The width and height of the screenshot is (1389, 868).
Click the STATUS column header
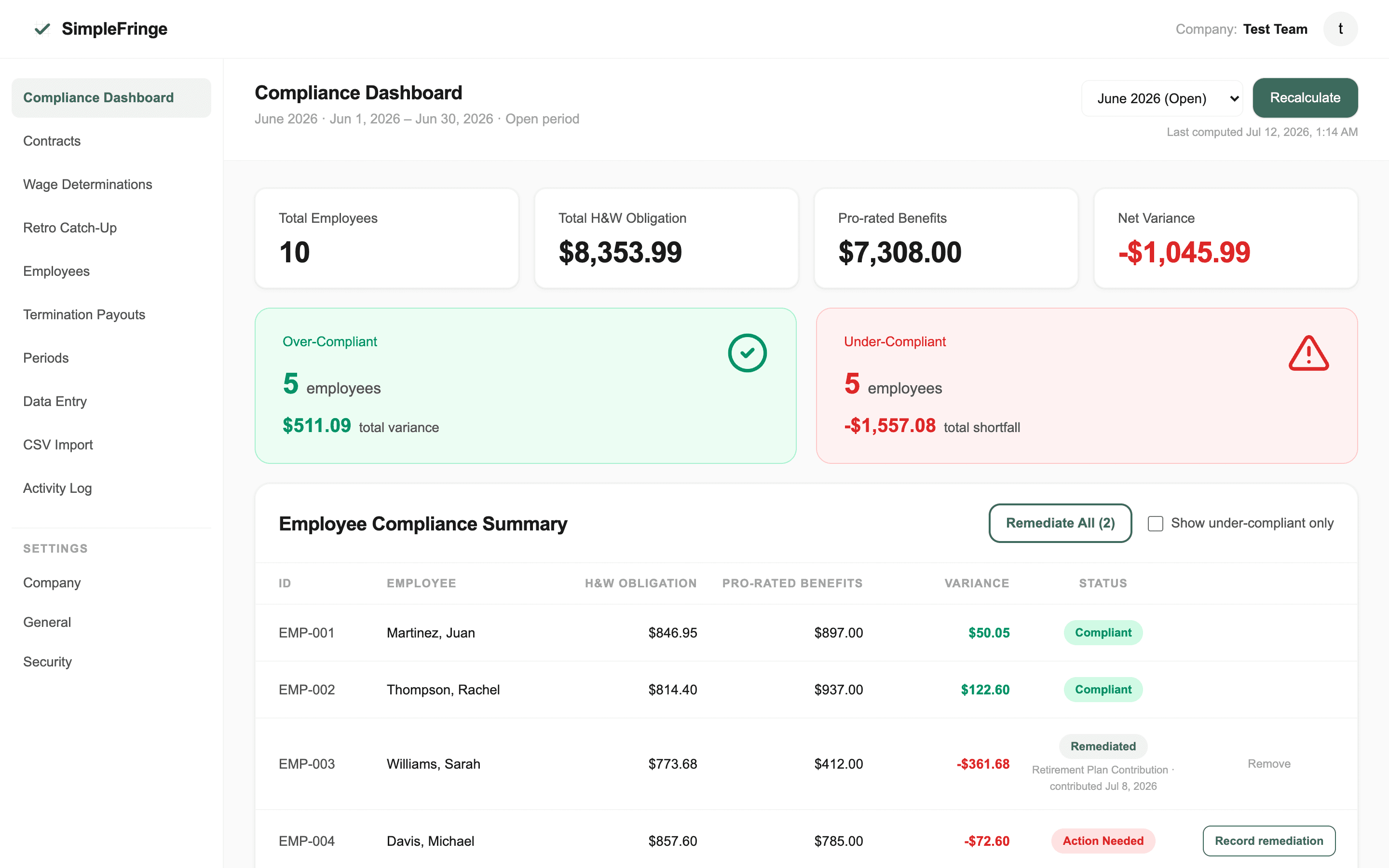(1103, 583)
